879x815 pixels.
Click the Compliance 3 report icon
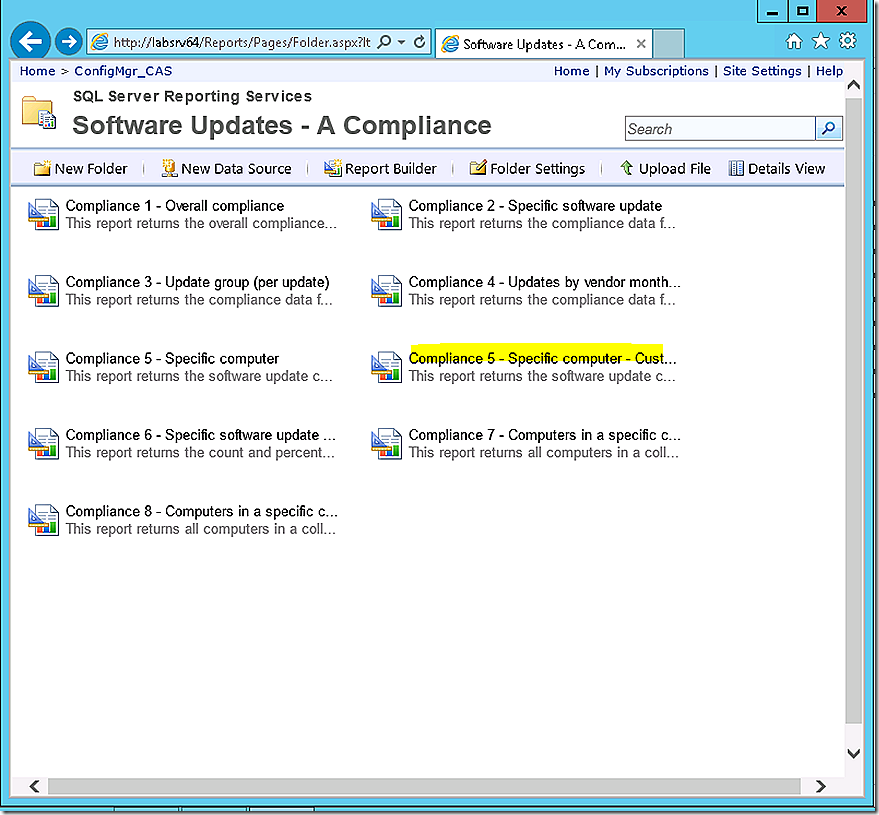44,290
